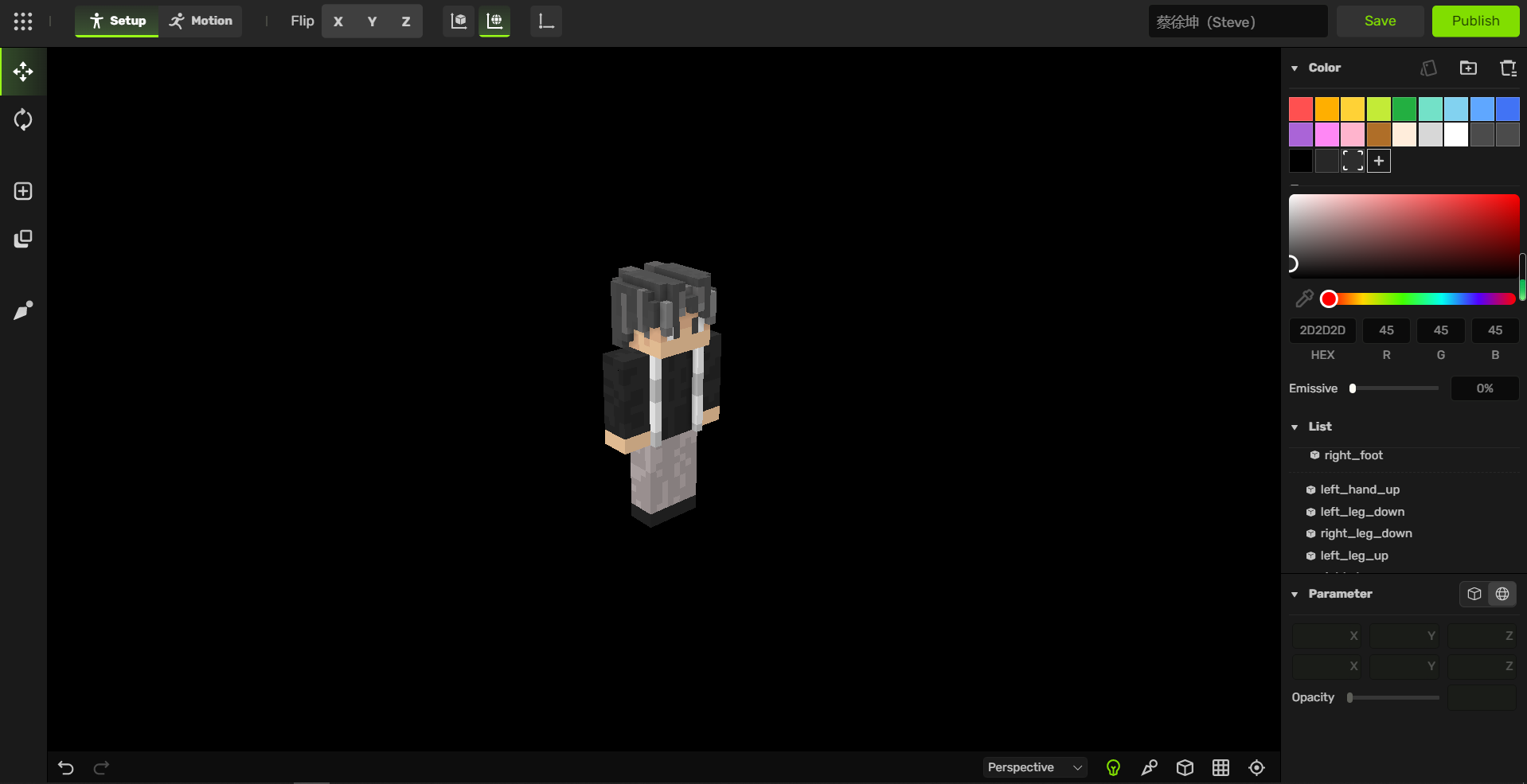Select the white color swatch
1527x784 pixels.
[1456, 135]
